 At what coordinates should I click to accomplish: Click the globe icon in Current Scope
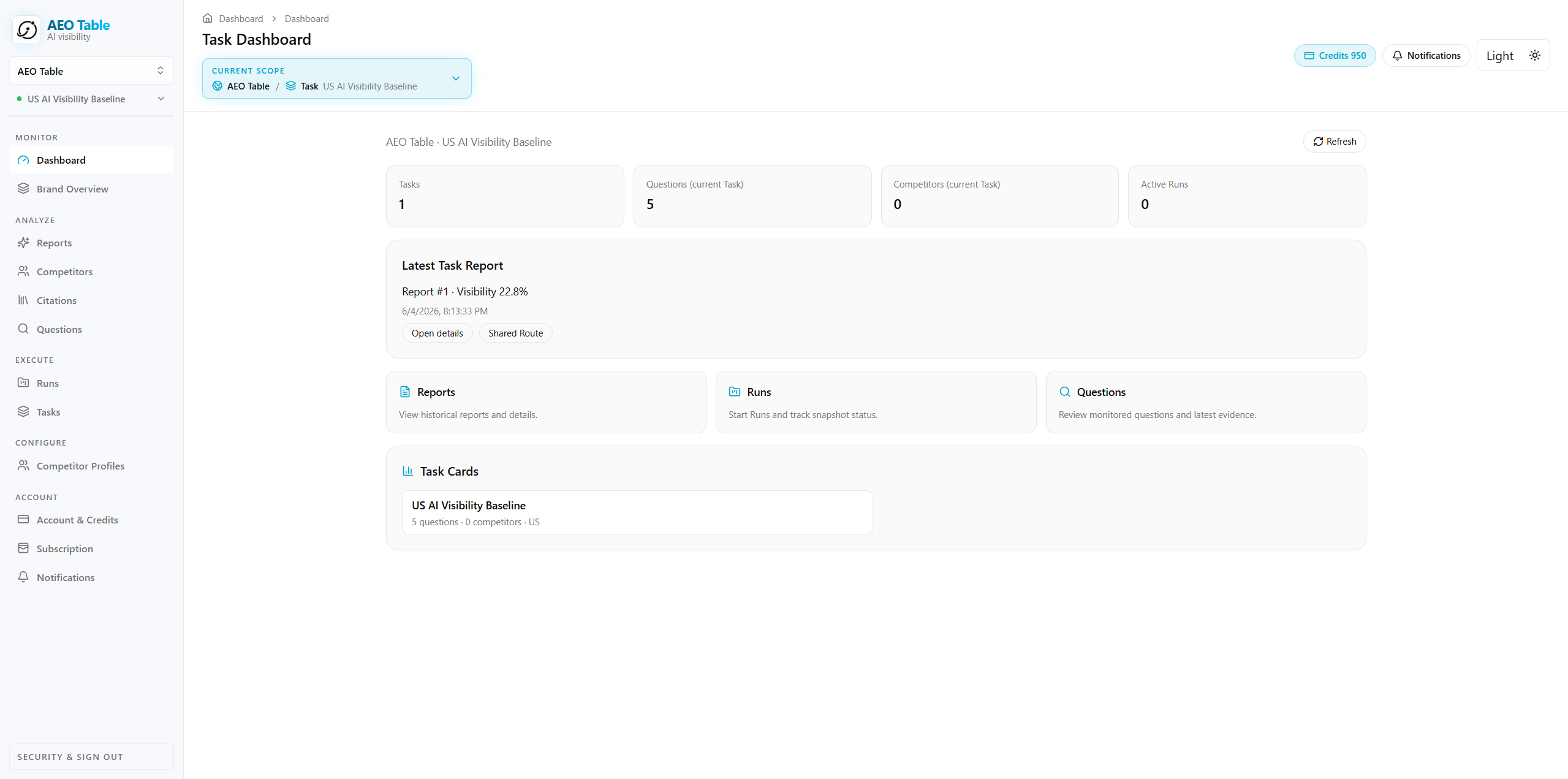(x=218, y=86)
